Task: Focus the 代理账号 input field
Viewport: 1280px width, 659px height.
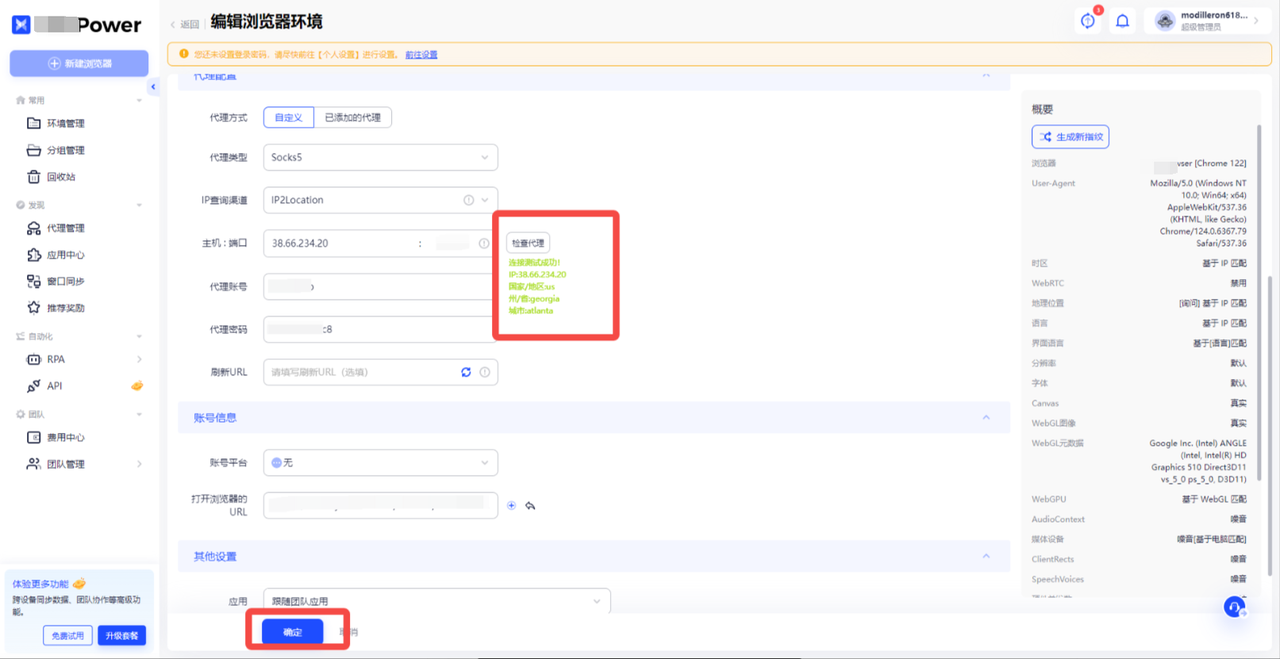Action: click(x=381, y=287)
